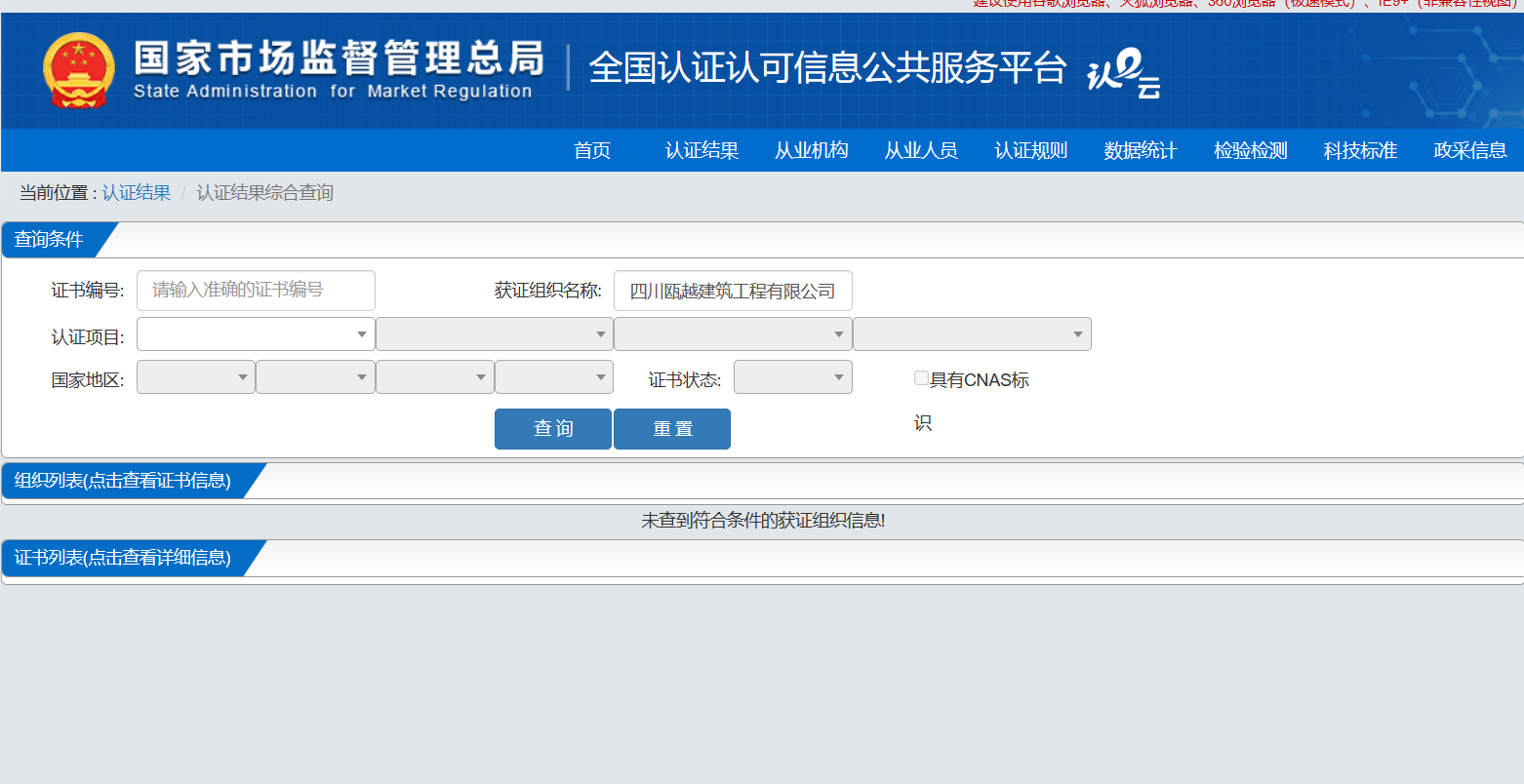
Task: Click the 认e云 logo icon
Action: pyautogui.click(x=1124, y=72)
